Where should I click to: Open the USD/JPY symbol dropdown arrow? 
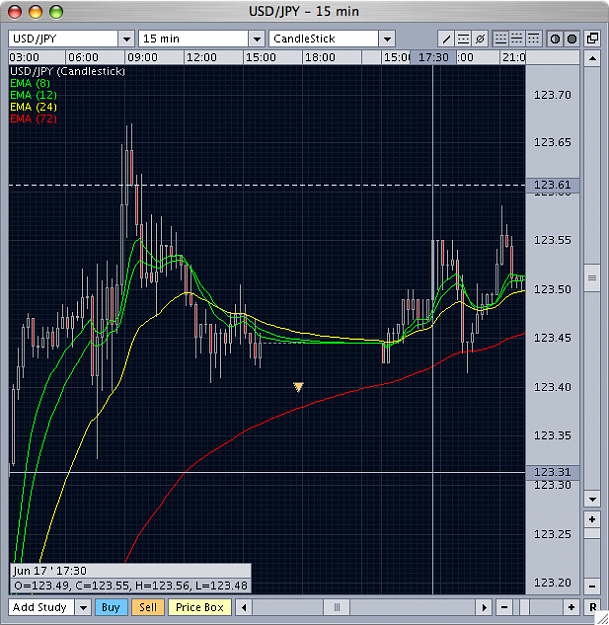click(x=126, y=39)
